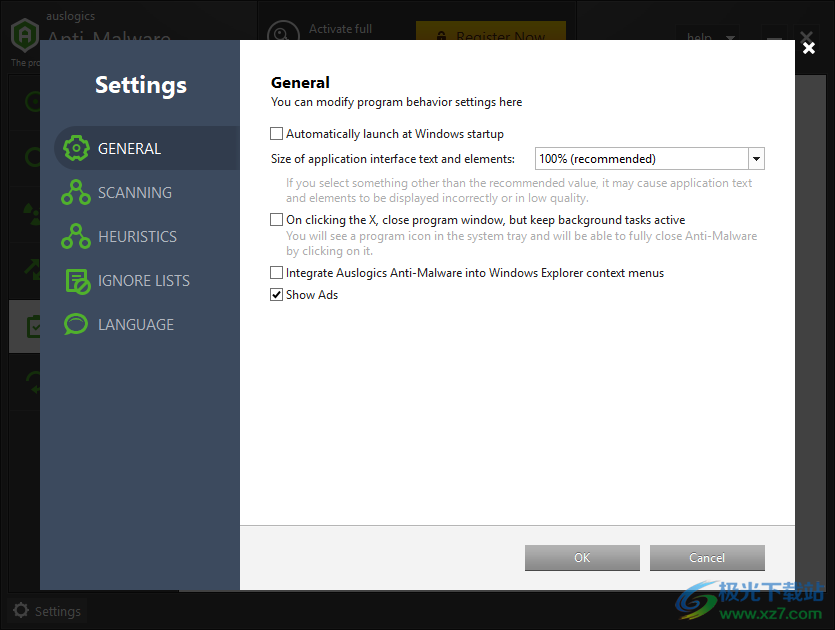Click the 100% (recommended) combo box
Screen dimensions: 835x630
(650, 159)
